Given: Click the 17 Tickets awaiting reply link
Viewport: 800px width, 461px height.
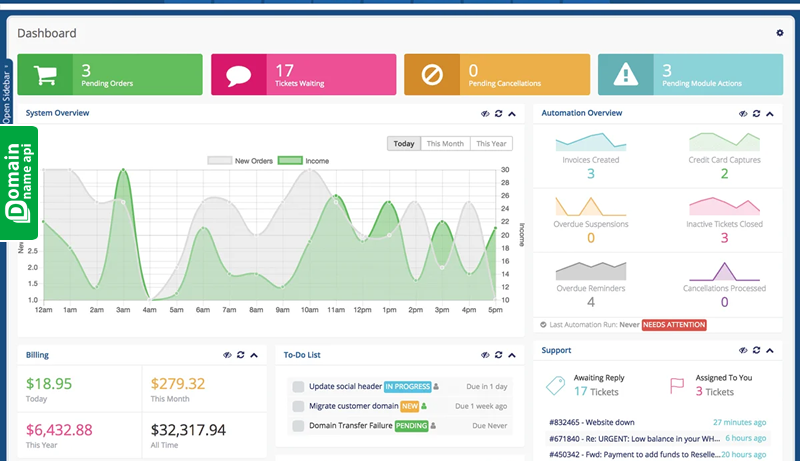Looking at the screenshot, I should click(x=596, y=392).
